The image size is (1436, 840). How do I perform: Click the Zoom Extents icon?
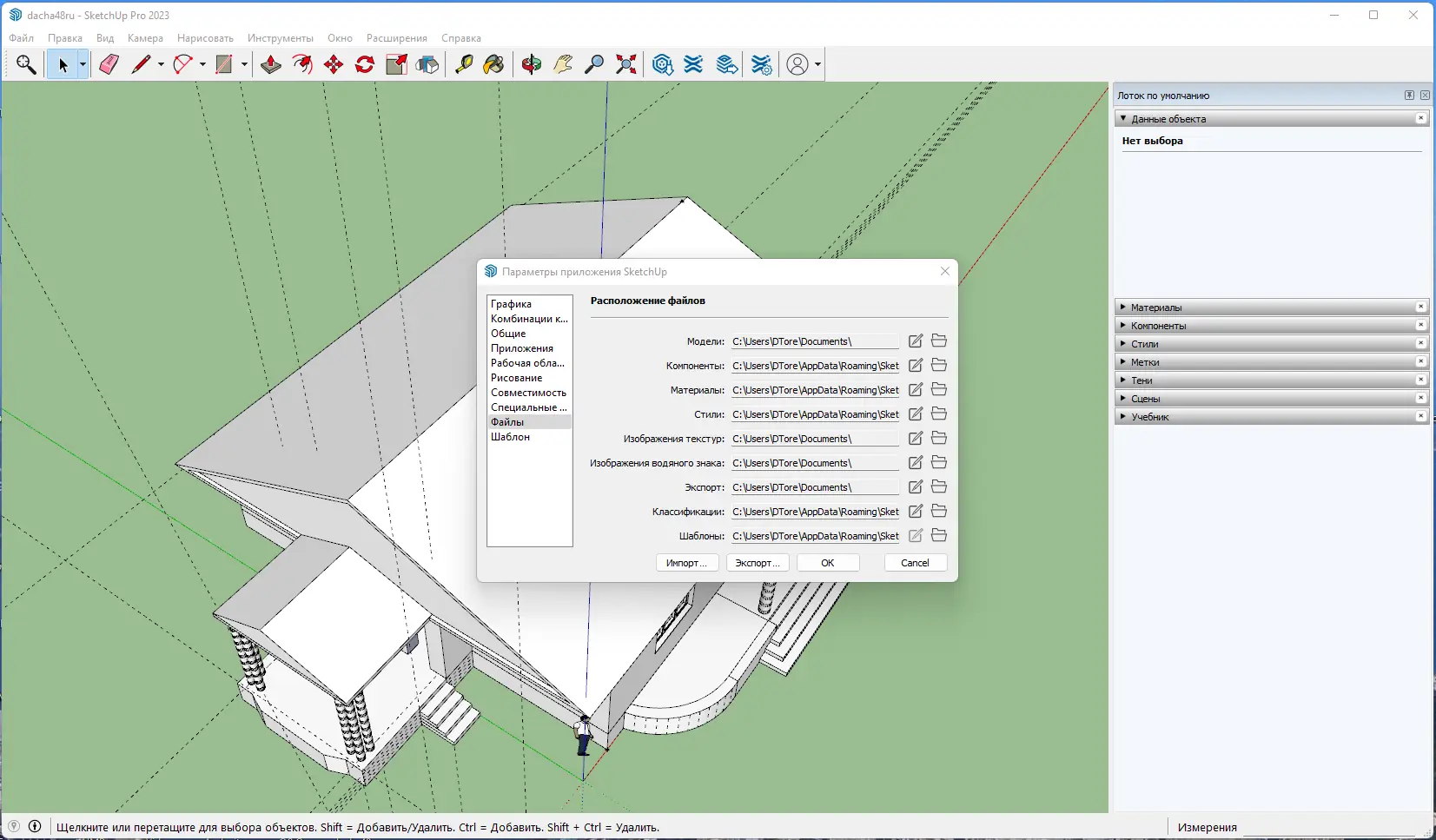pos(625,64)
